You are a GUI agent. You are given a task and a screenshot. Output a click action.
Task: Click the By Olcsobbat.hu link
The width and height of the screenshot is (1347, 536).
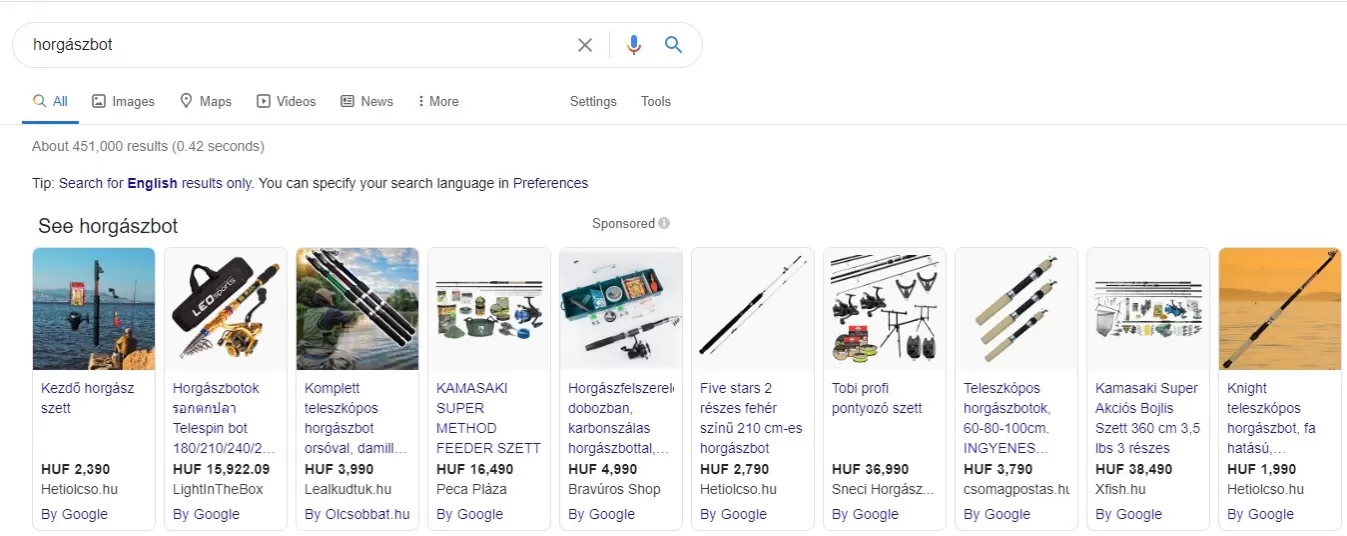click(357, 514)
